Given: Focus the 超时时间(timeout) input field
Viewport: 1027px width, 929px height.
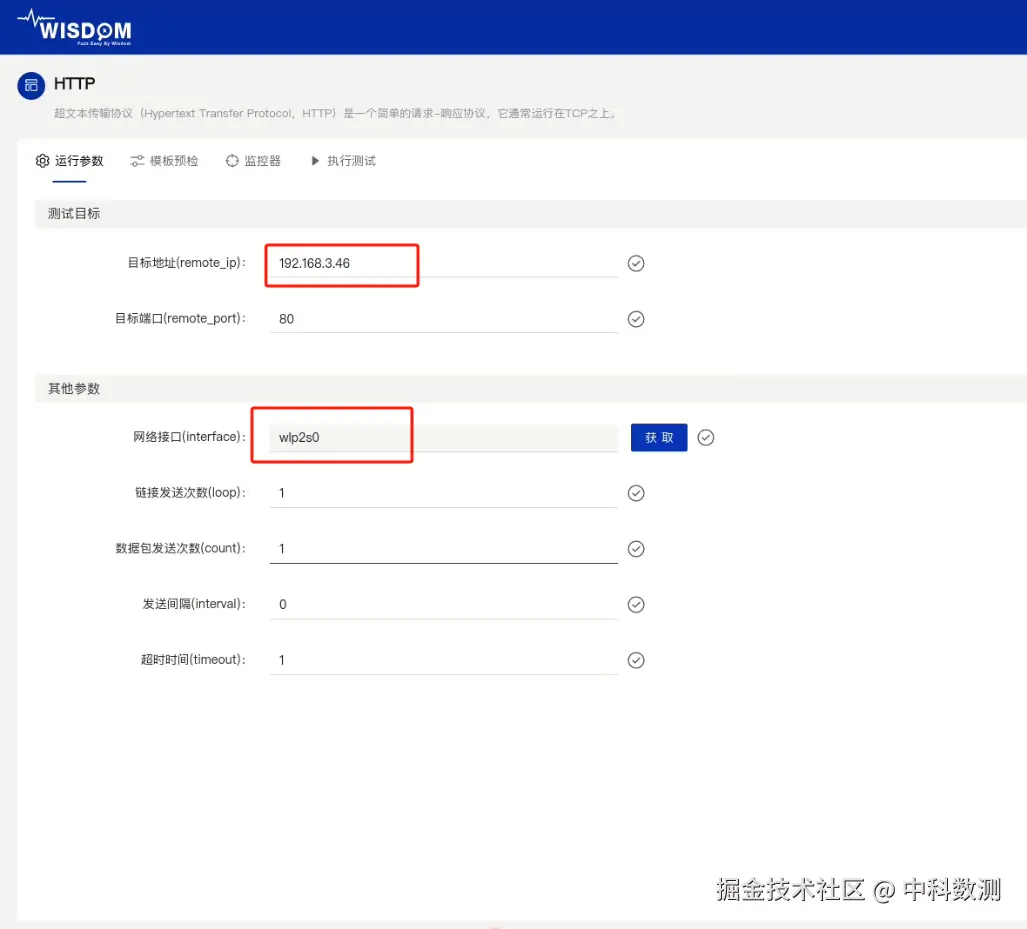Looking at the screenshot, I should [443, 660].
